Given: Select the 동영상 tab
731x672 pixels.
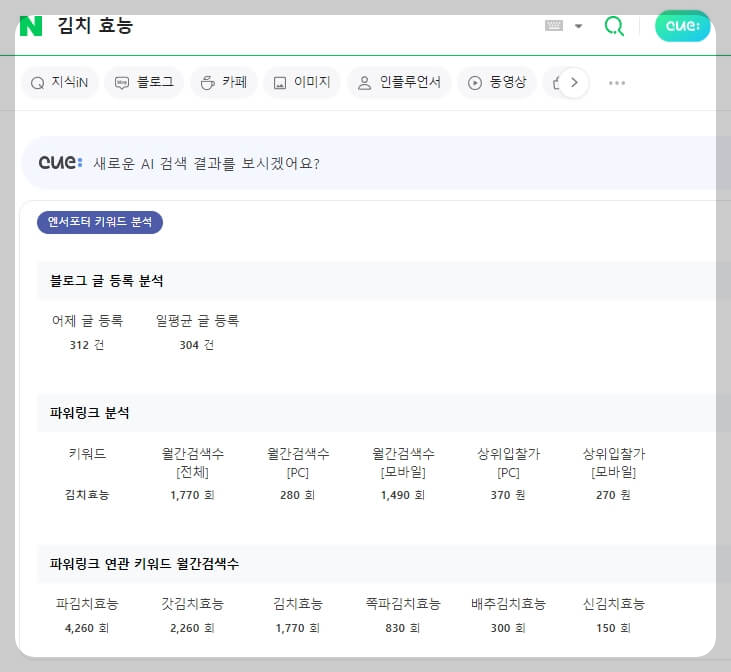Looking at the screenshot, I should click(497, 83).
